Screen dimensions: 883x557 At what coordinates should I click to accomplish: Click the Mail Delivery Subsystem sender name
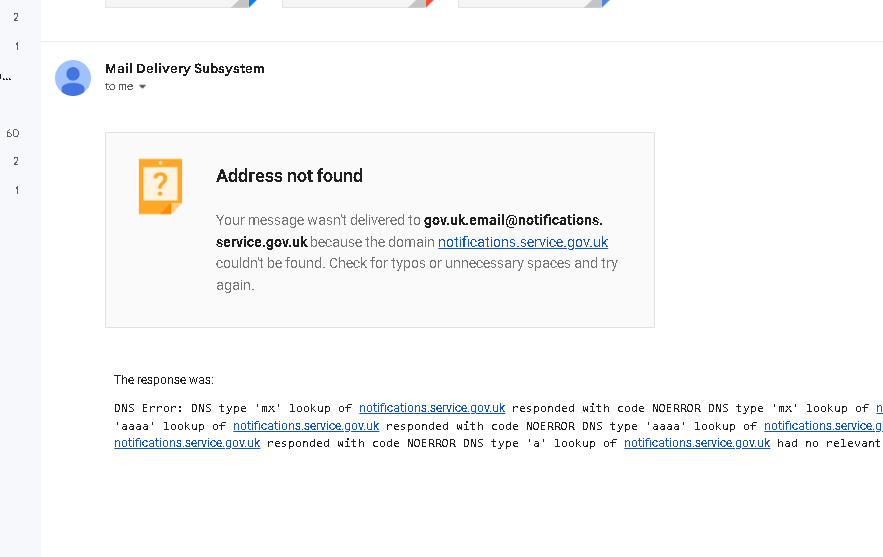pyautogui.click(x=185, y=69)
